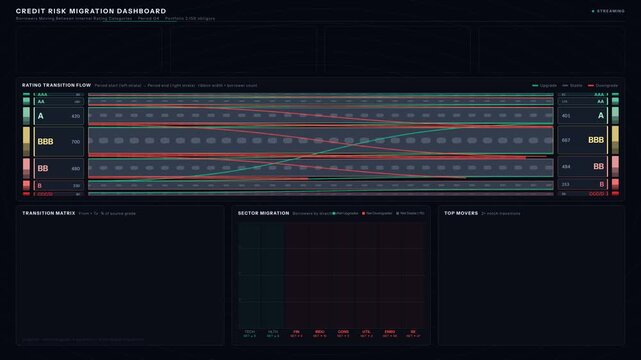Toggle Net Downgrades in Sector Migration legend
641x360 pixels.
377,213
